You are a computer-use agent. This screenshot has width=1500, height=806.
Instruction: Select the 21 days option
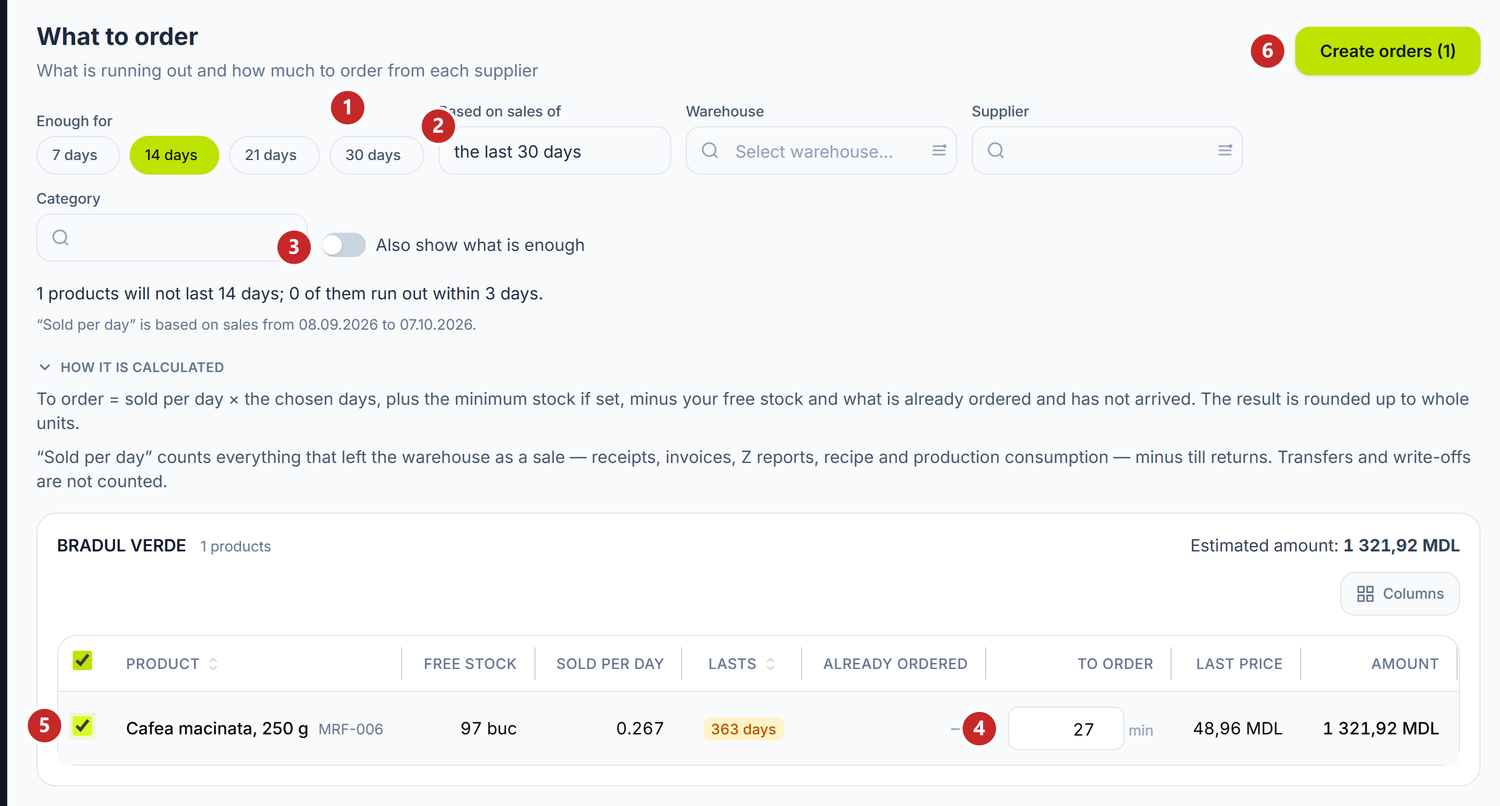pos(274,155)
